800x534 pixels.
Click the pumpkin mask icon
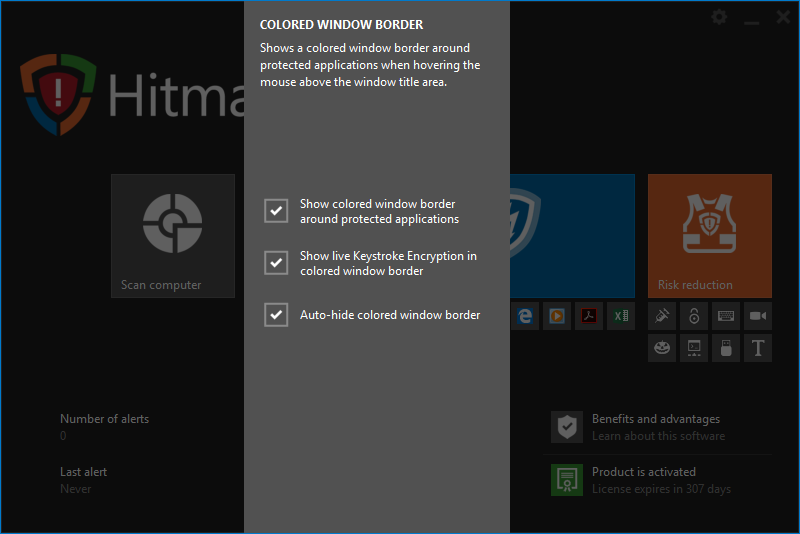662,348
